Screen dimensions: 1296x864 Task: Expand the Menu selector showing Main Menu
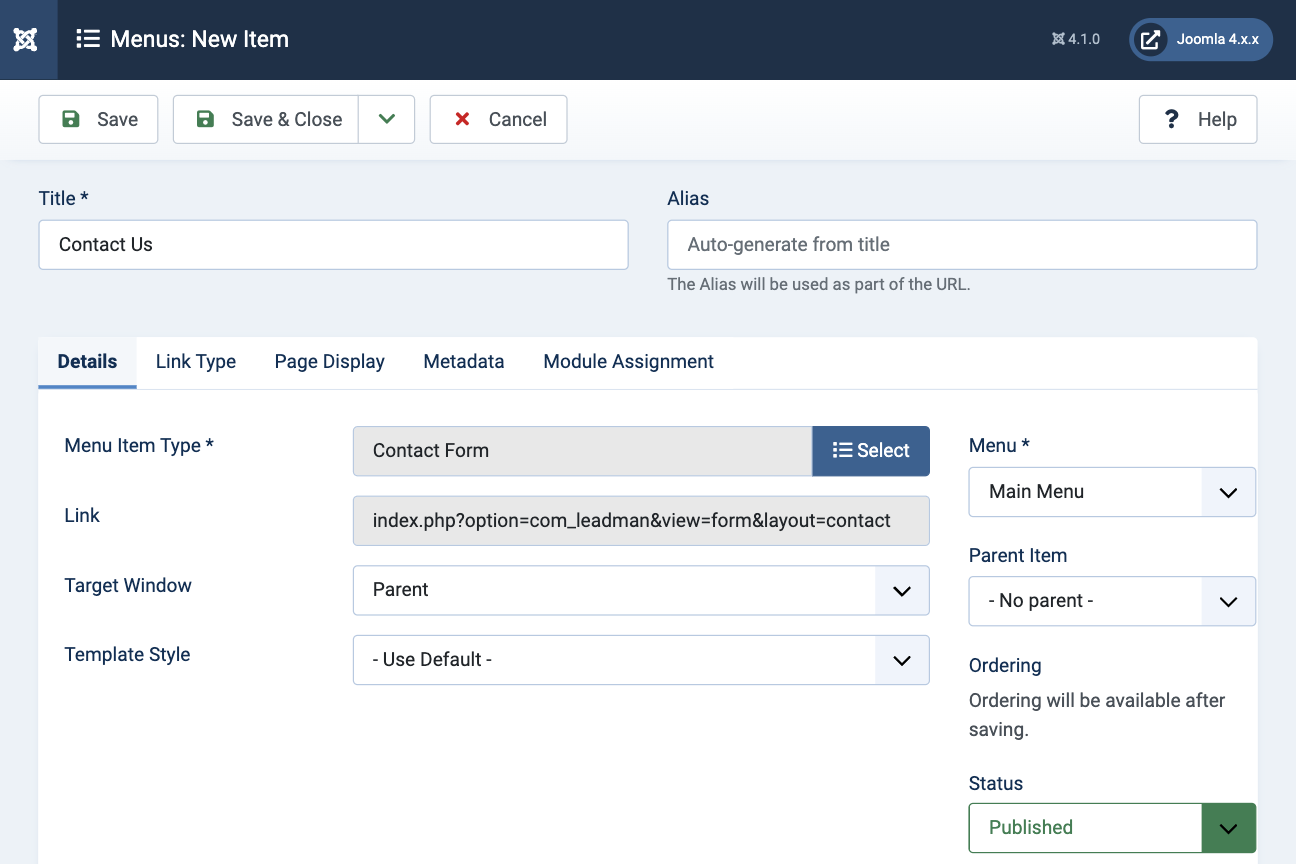coord(1111,492)
